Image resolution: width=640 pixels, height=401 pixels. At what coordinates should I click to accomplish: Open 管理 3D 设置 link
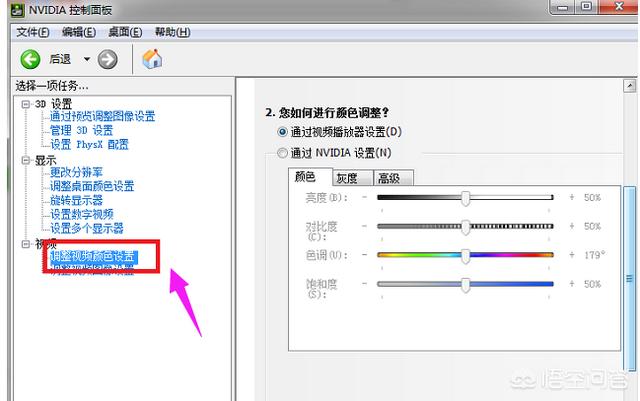click(81, 130)
